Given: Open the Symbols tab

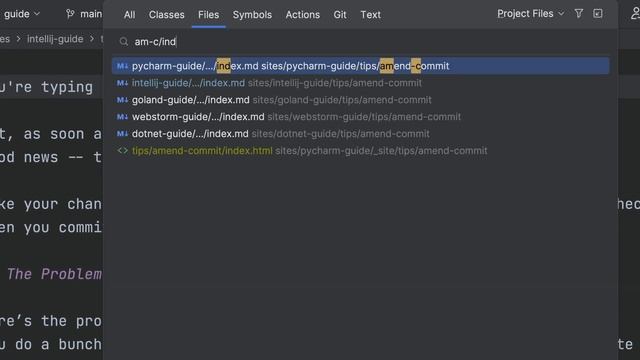Looking at the screenshot, I should [x=252, y=15].
